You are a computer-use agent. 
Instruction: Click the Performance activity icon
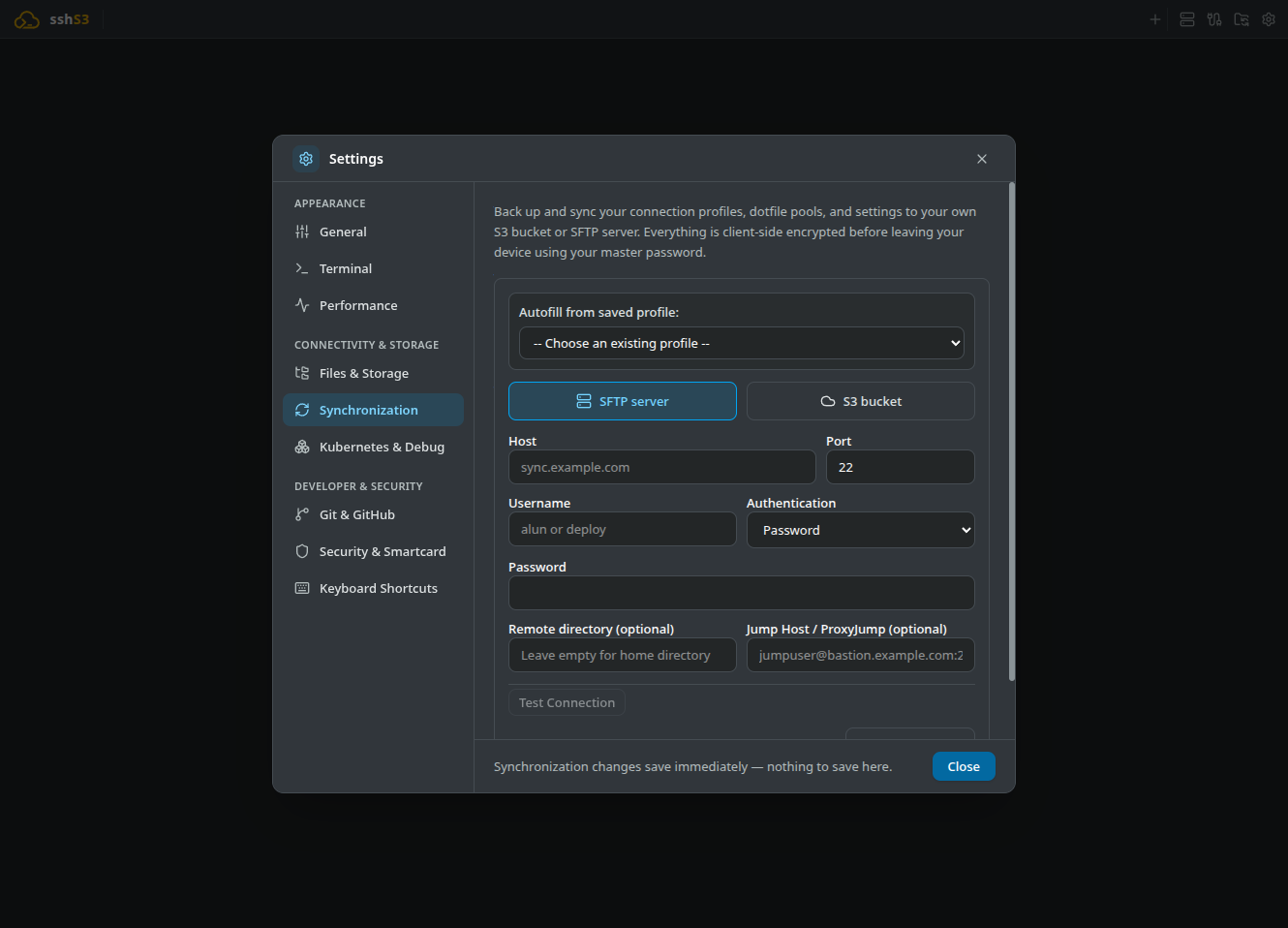tap(302, 305)
